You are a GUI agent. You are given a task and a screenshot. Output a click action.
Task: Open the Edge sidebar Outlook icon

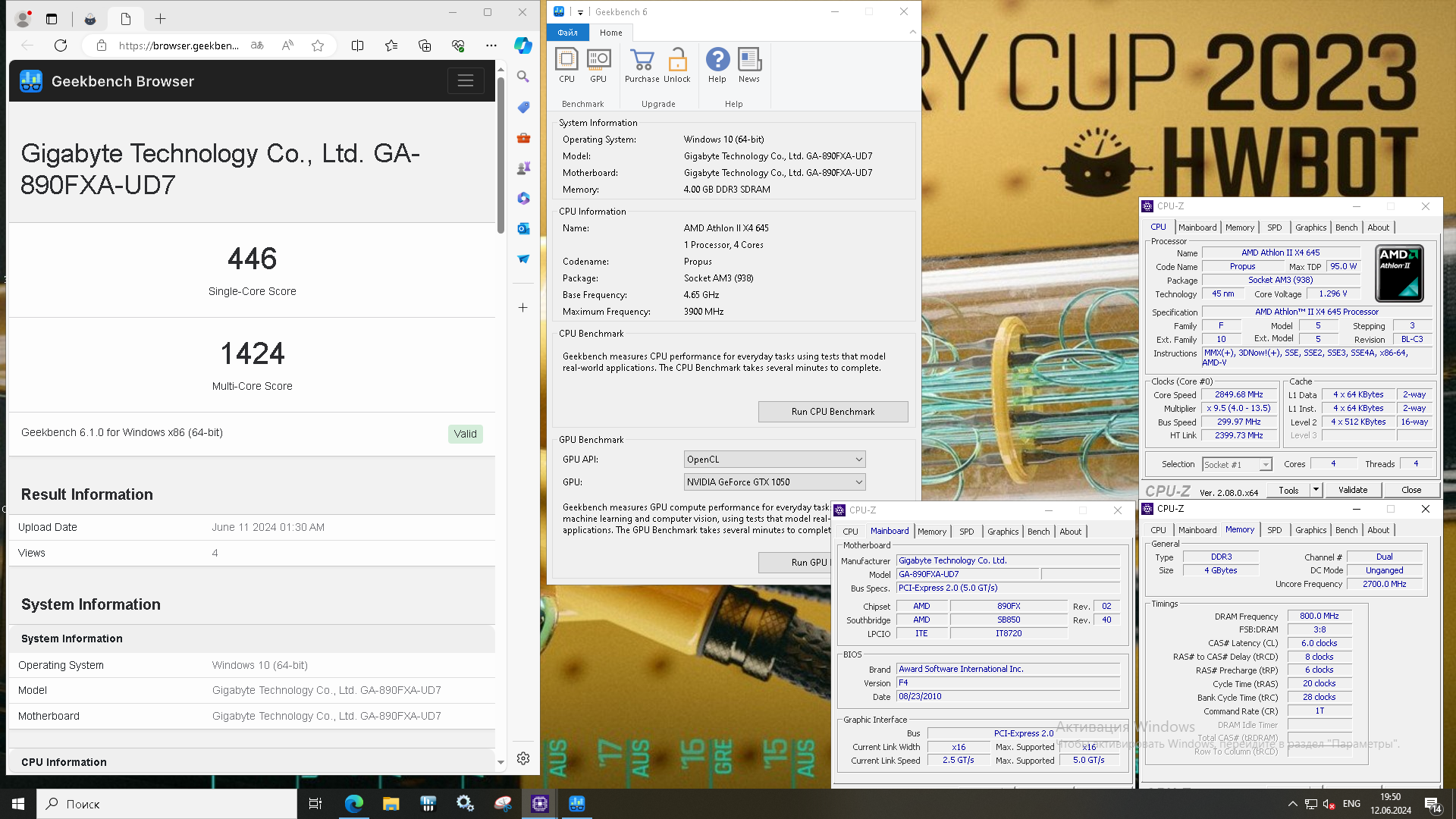[523, 228]
